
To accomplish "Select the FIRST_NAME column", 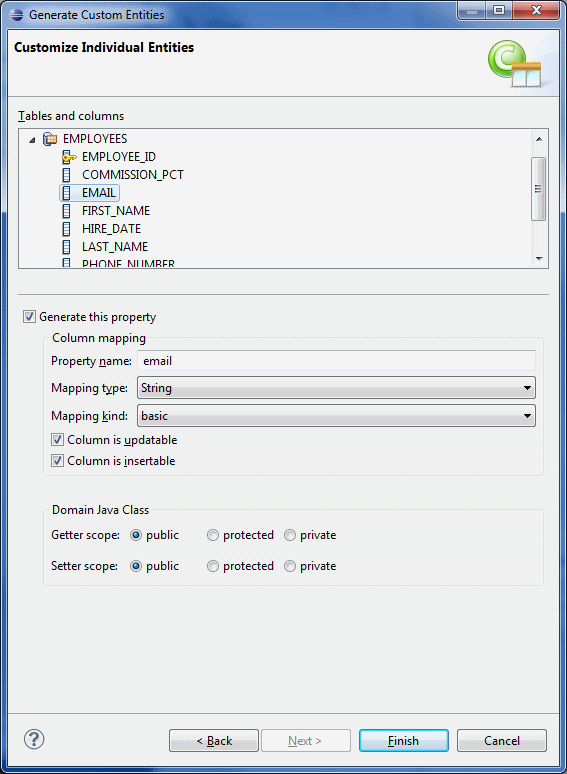I will click(115, 211).
